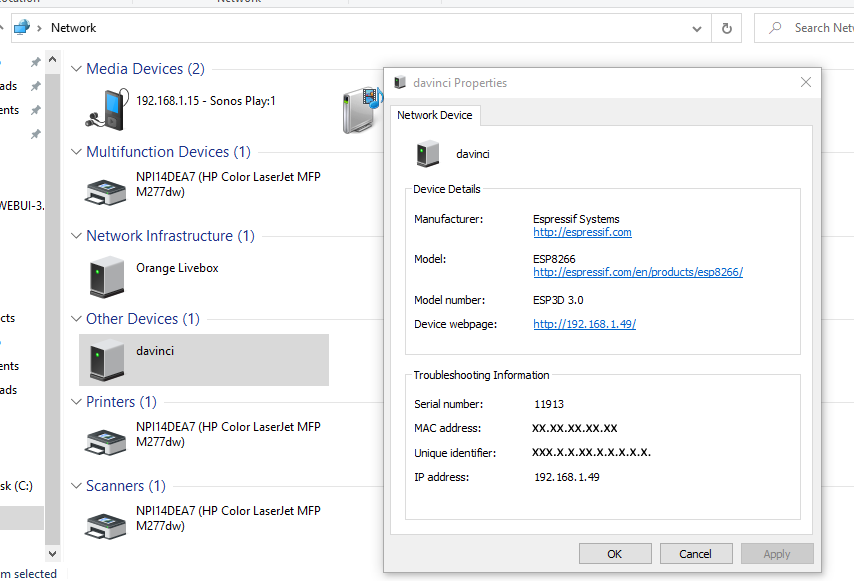This screenshot has height=581, width=854.
Task: Click the ESP8266 model name text
Action: 554,259
